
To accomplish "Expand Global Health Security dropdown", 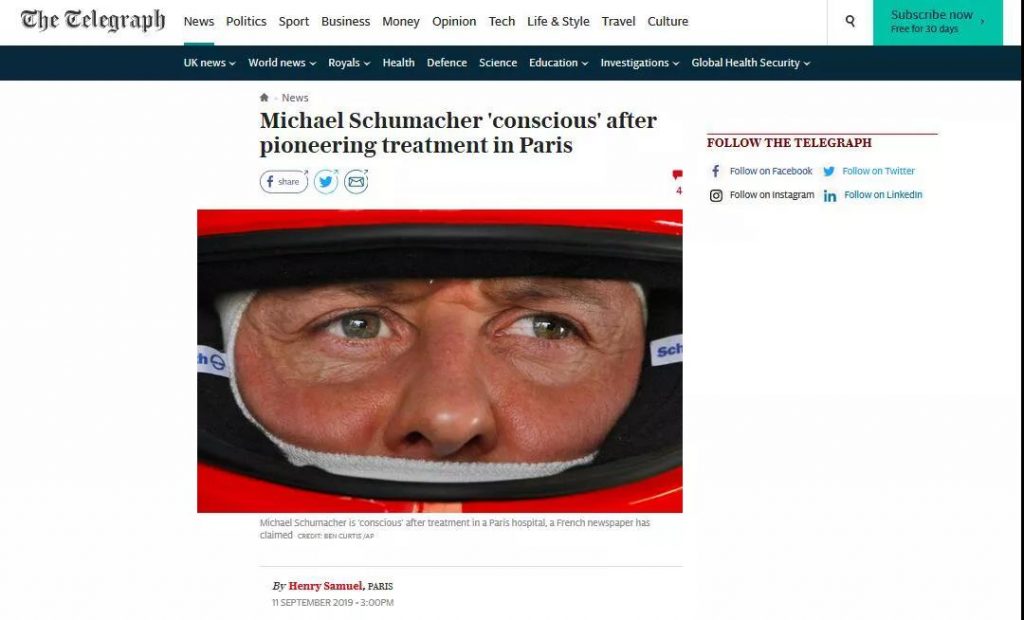I will (750, 63).
